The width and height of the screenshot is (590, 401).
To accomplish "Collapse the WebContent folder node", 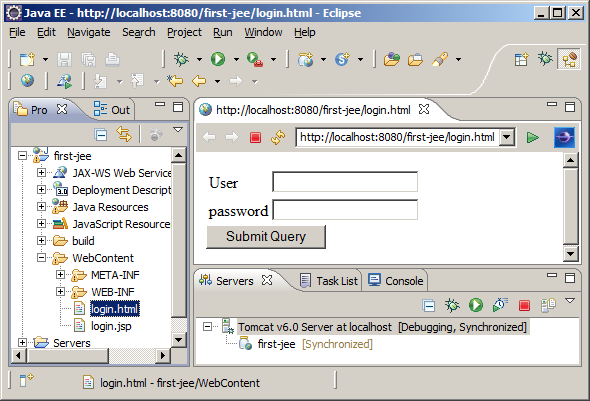I will (41, 258).
